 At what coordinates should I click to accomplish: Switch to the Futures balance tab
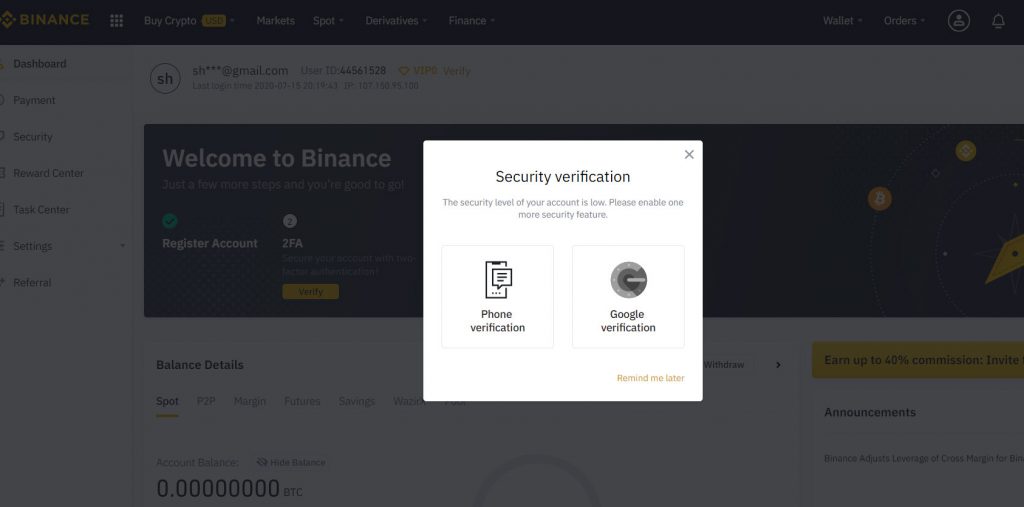302,401
